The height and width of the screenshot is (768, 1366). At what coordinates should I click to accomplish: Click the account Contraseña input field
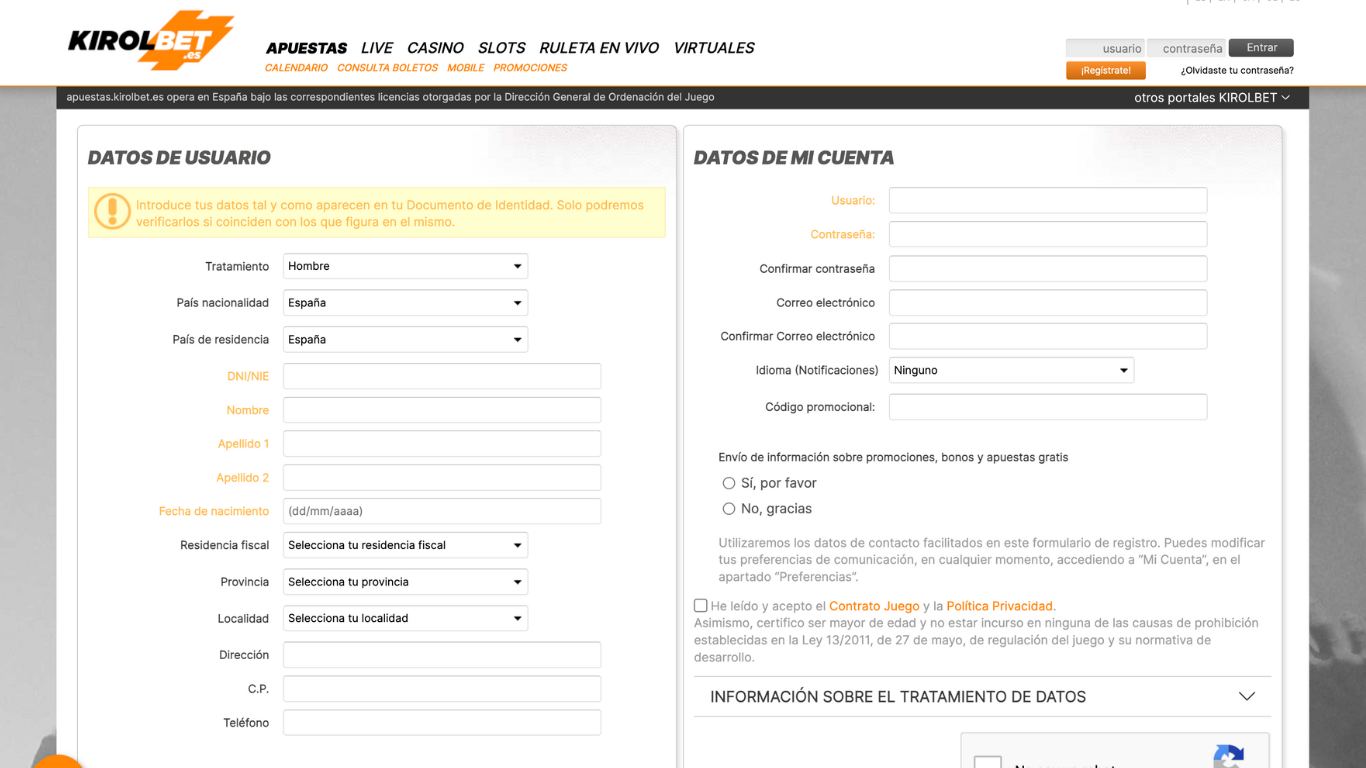pyautogui.click(x=1048, y=234)
